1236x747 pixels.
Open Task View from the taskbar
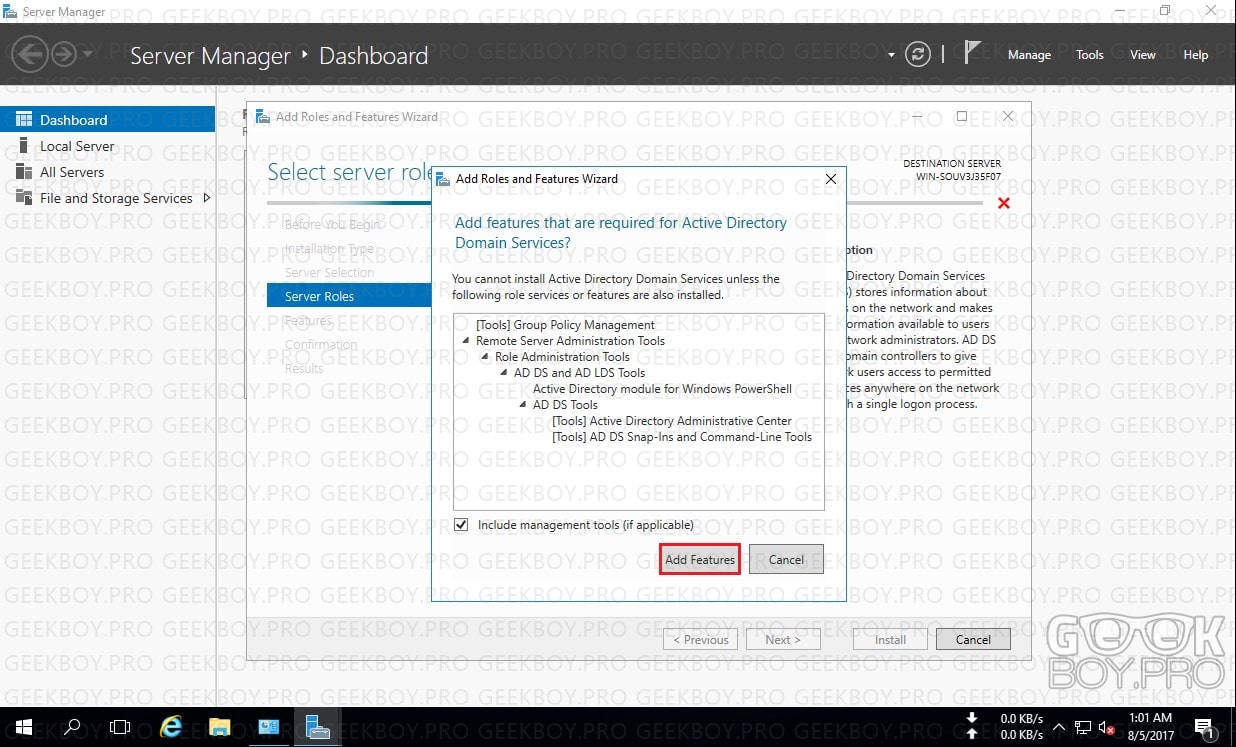(x=120, y=727)
